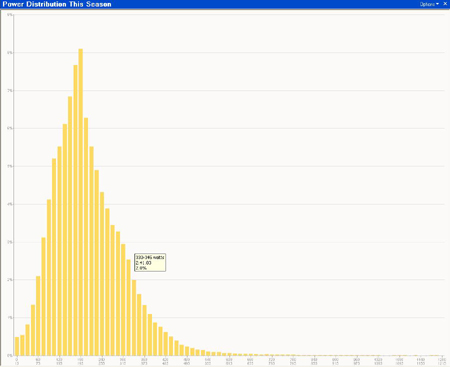450x367 pixels.
Task: Click the rising bar just above 4% gridline
Action: (x=49, y=278)
